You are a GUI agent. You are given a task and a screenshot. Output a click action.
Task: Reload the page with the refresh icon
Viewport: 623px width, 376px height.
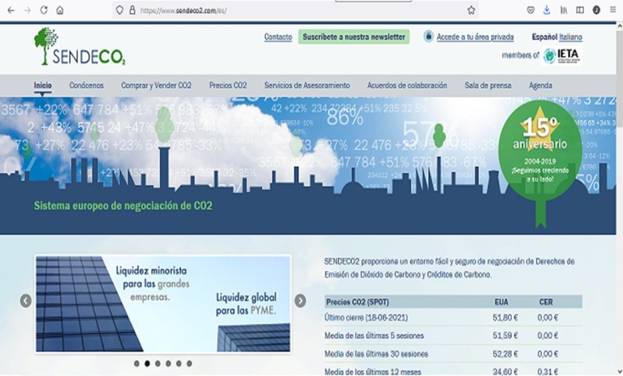tap(44, 10)
